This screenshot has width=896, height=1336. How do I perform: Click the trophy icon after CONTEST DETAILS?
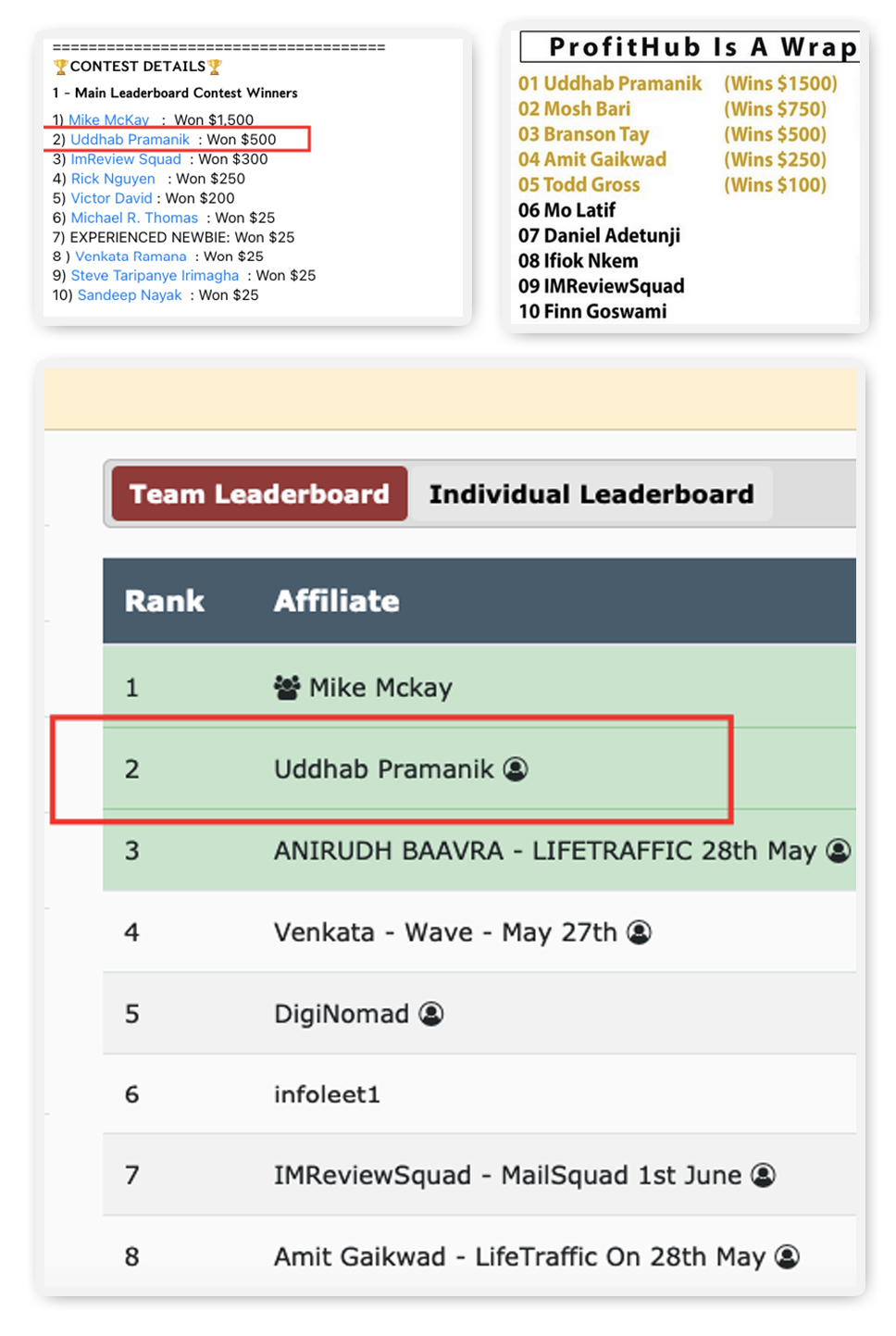click(x=215, y=67)
